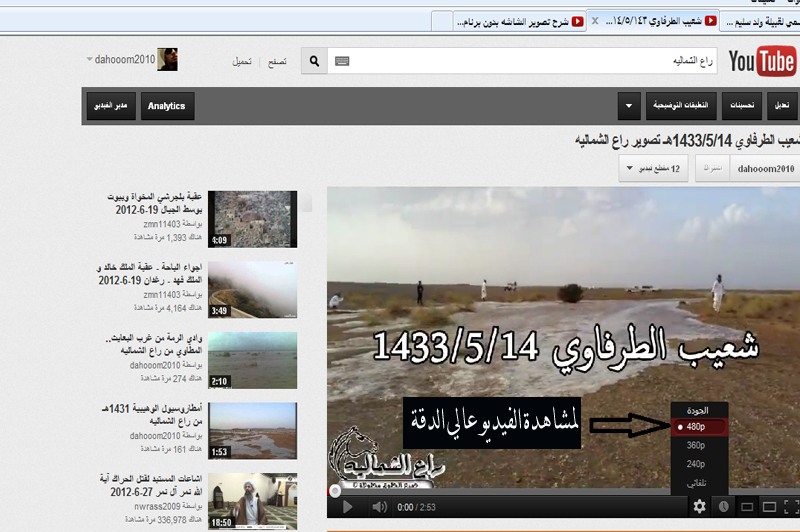The image size is (800, 532).
Task: Click the video progress bar scrubber
Action: (335, 491)
